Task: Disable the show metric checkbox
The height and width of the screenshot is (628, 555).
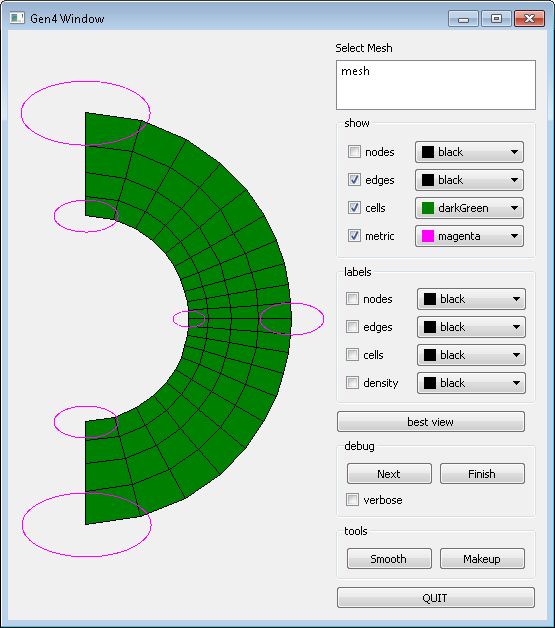Action: pyautogui.click(x=354, y=236)
